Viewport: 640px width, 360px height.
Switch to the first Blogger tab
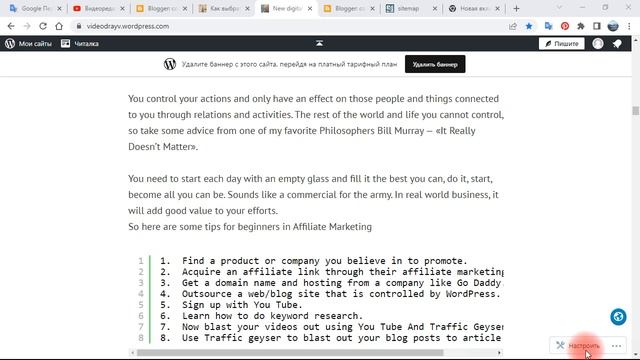[x=162, y=8]
